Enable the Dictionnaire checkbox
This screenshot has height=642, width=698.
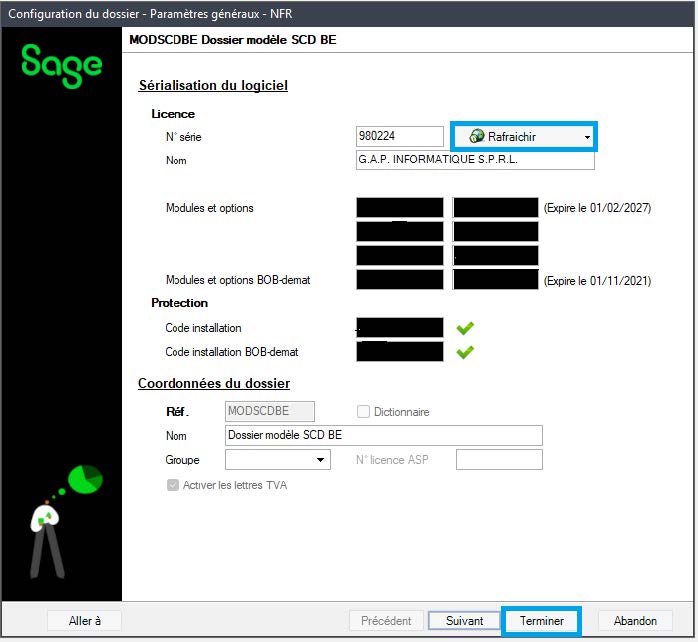pyautogui.click(x=365, y=412)
